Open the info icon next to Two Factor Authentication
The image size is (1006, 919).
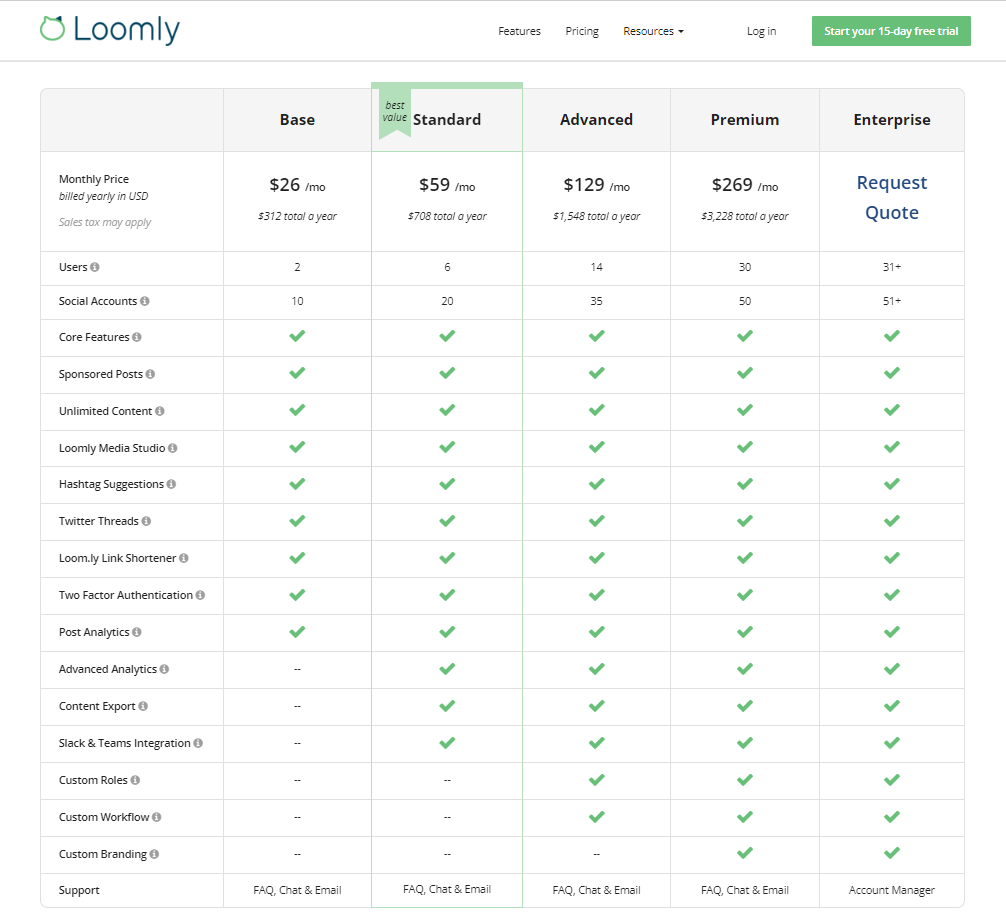tap(200, 595)
